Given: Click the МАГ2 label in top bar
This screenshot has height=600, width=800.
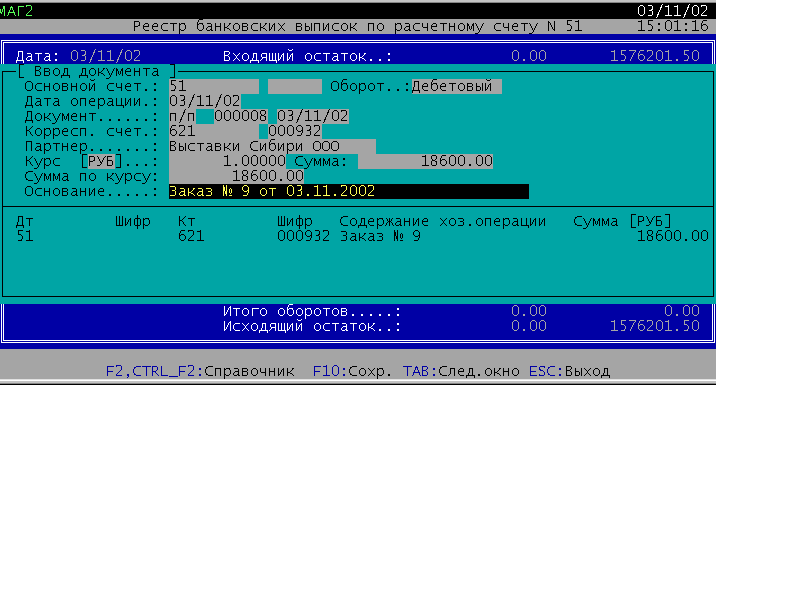Looking at the screenshot, I should point(16,11).
